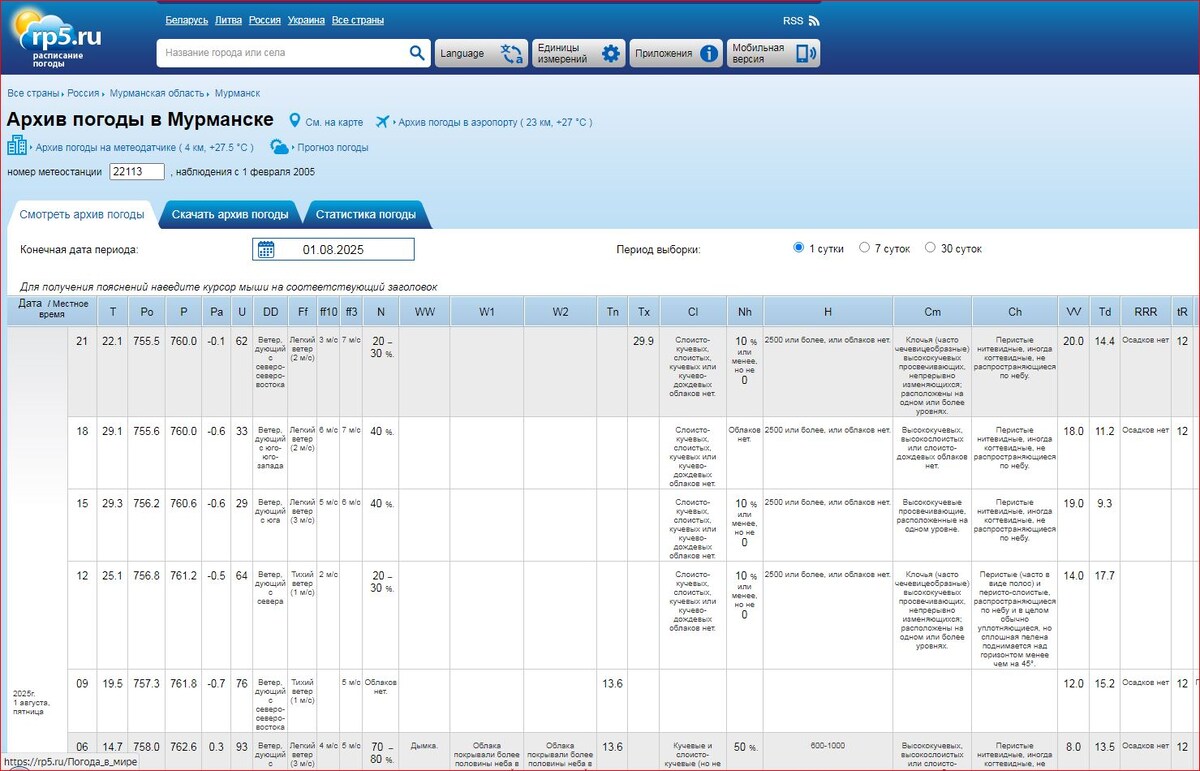The height and width of the screenshot is (771, 1200).
Task: Open Архив погоды на метеодатчике link
Action: (144, 147)
